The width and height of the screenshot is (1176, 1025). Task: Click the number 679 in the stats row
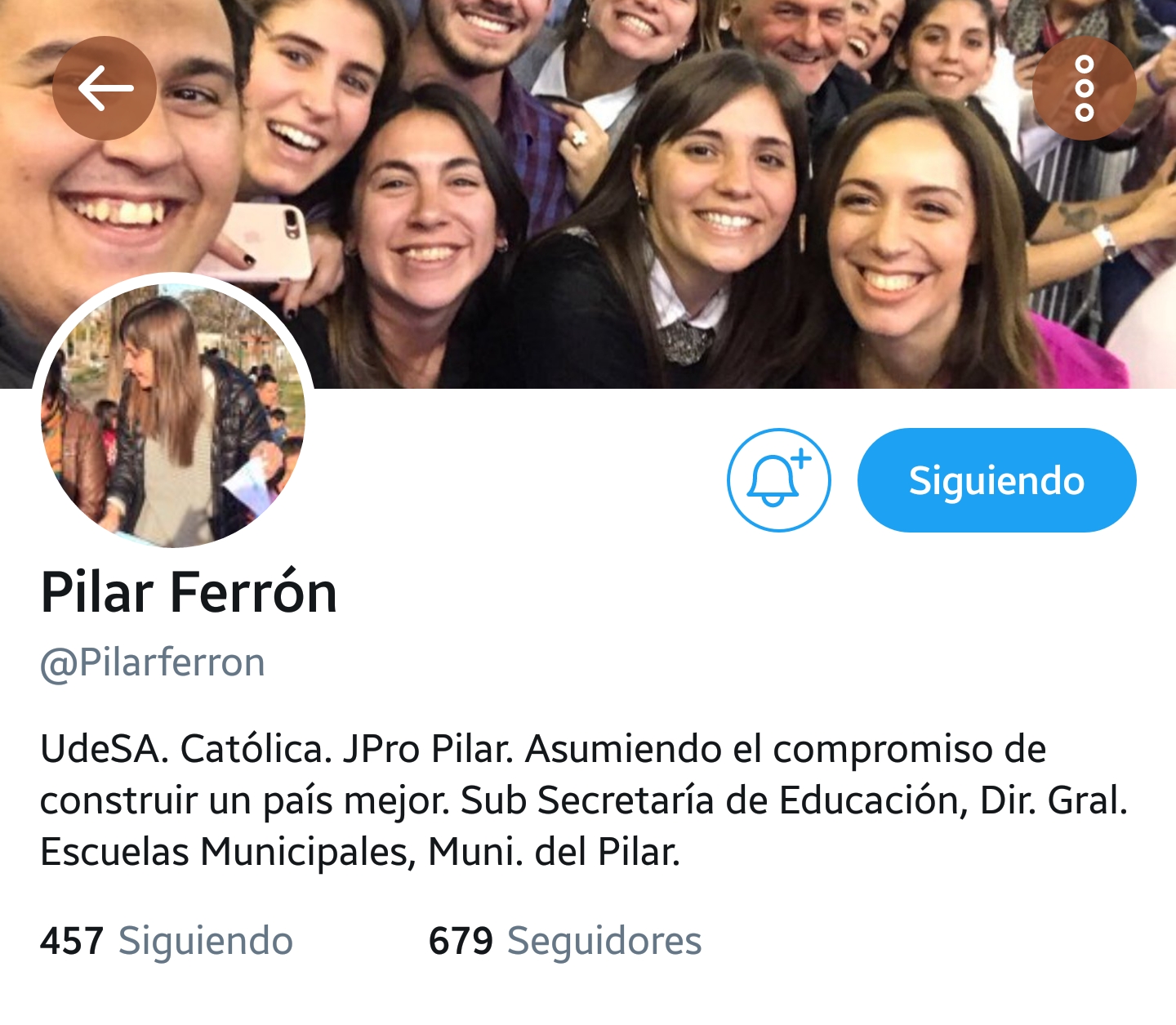pos(461,941)
